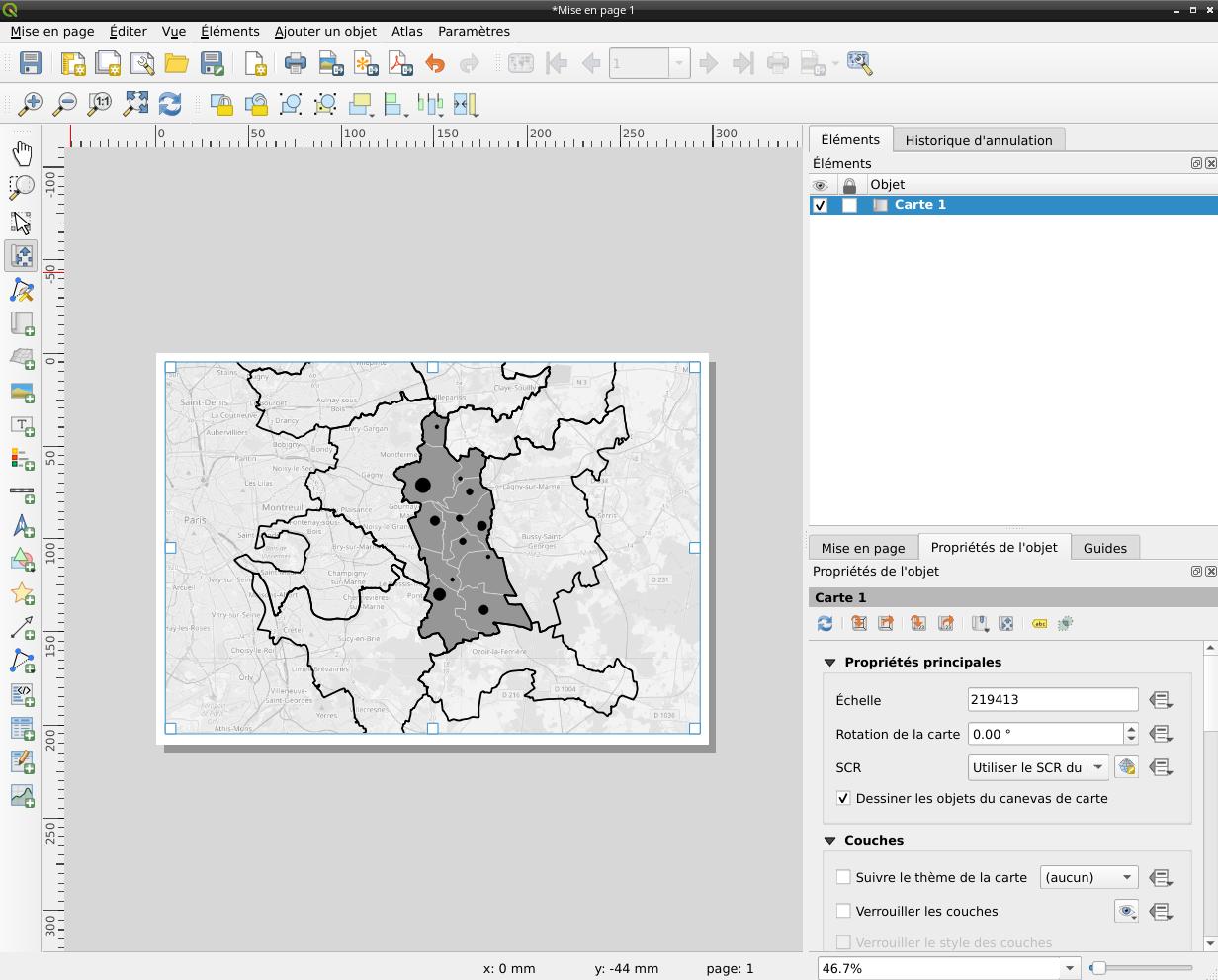
Task: Collapse the 'Propriétés principales' section
Action: [x=830, y=663]
